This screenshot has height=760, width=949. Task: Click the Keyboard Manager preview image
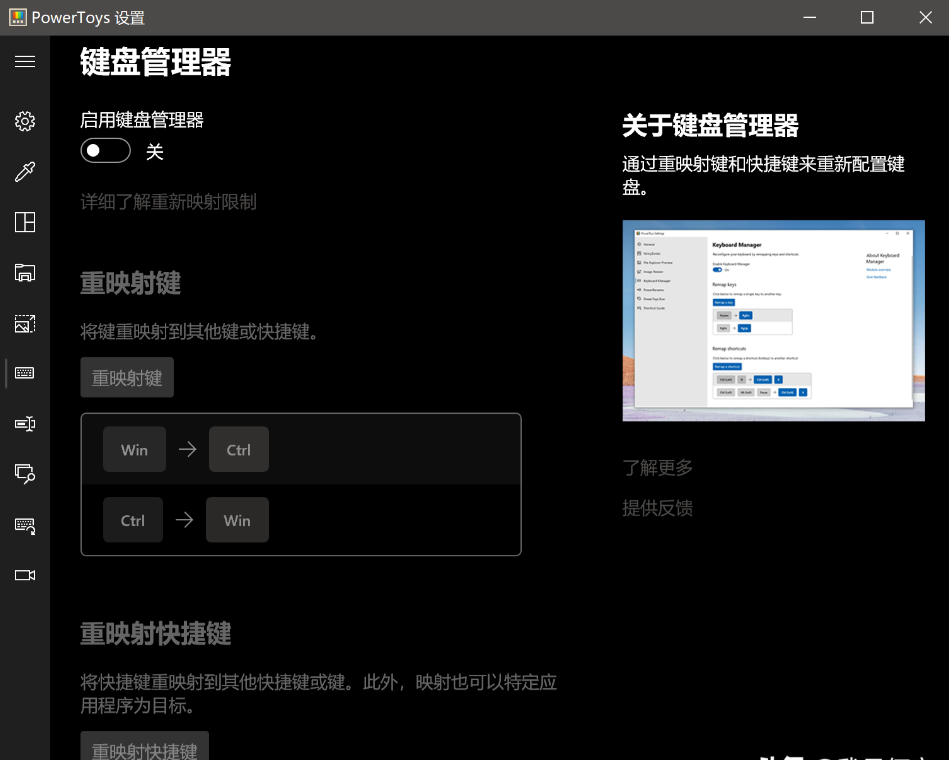[x=773, y=321]
